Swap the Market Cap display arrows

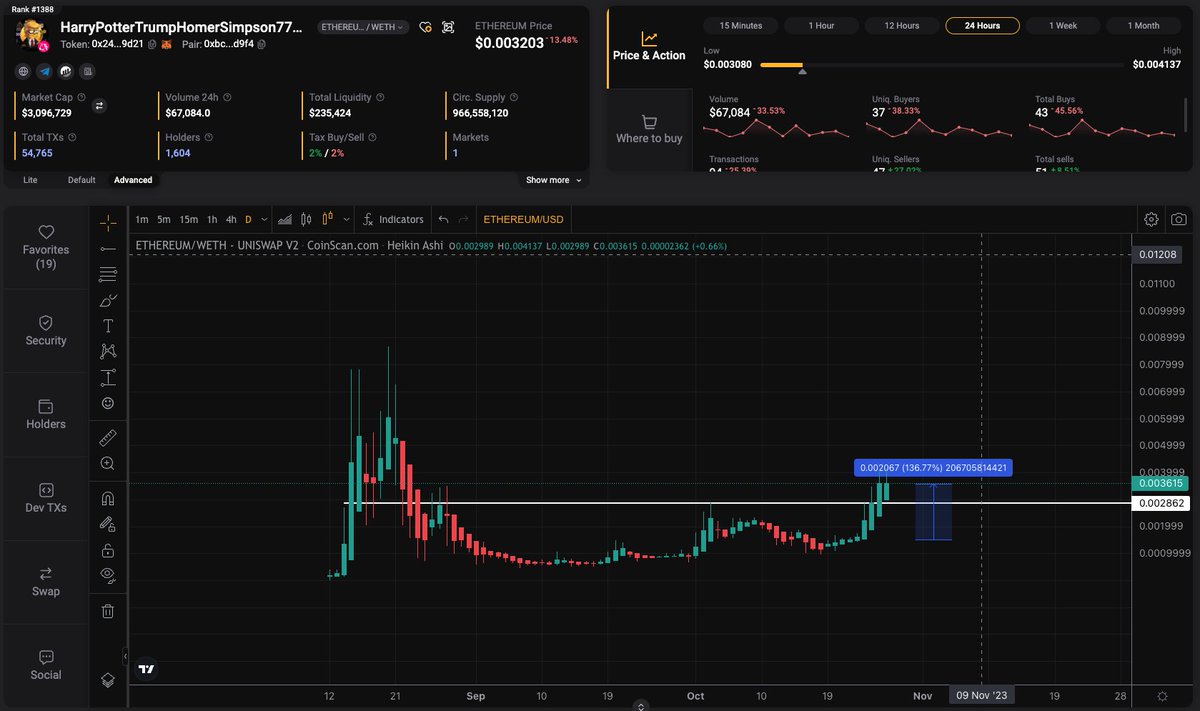click(x=99, y=105)
